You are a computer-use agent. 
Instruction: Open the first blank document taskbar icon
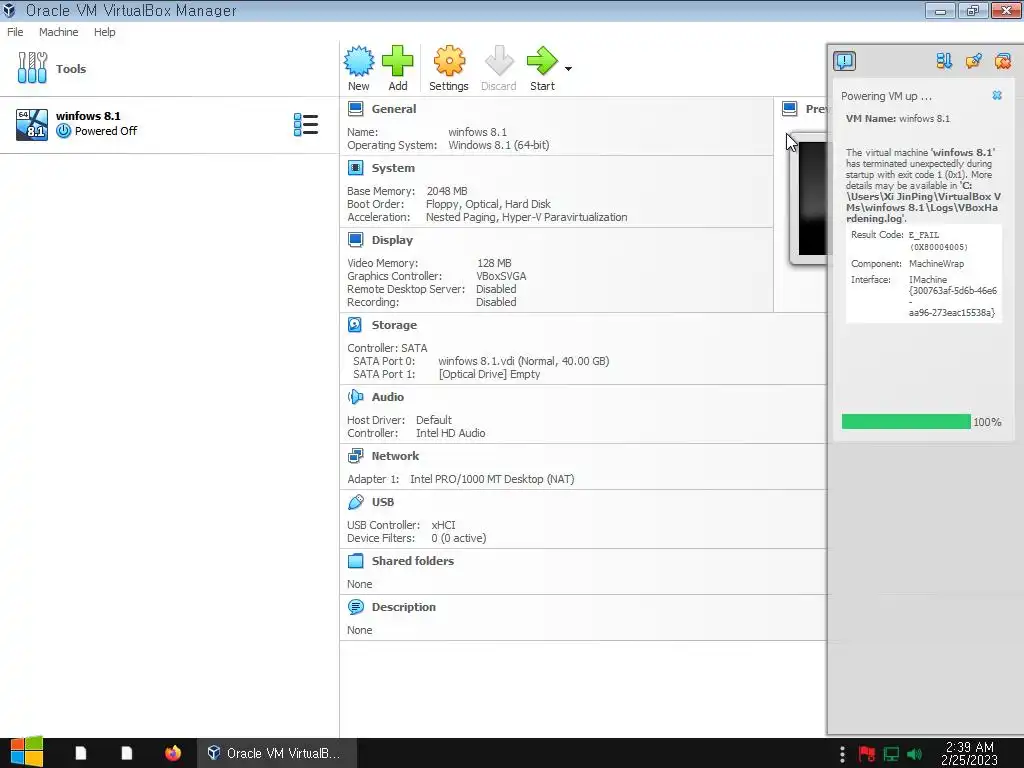(81, 753)
